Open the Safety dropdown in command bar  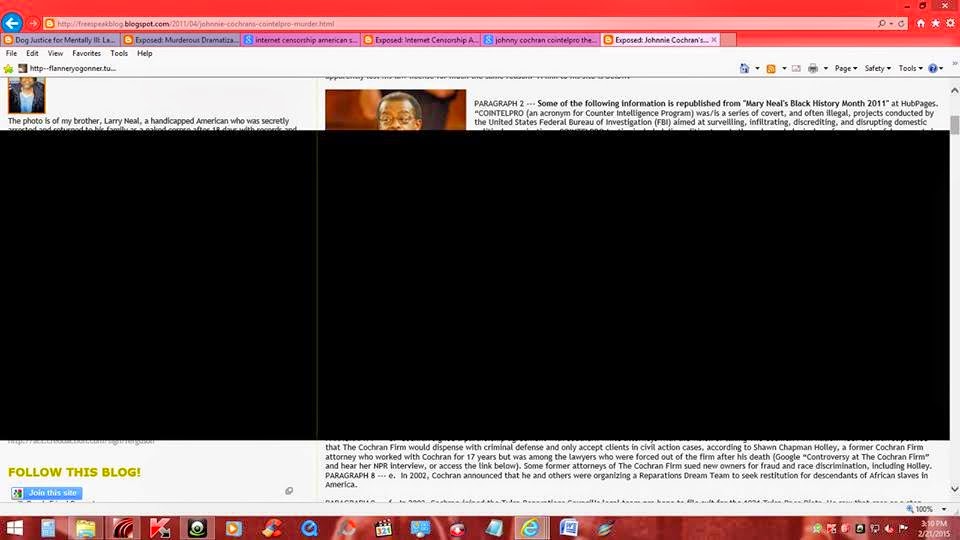pyautogui.click(x=877, y=69)
